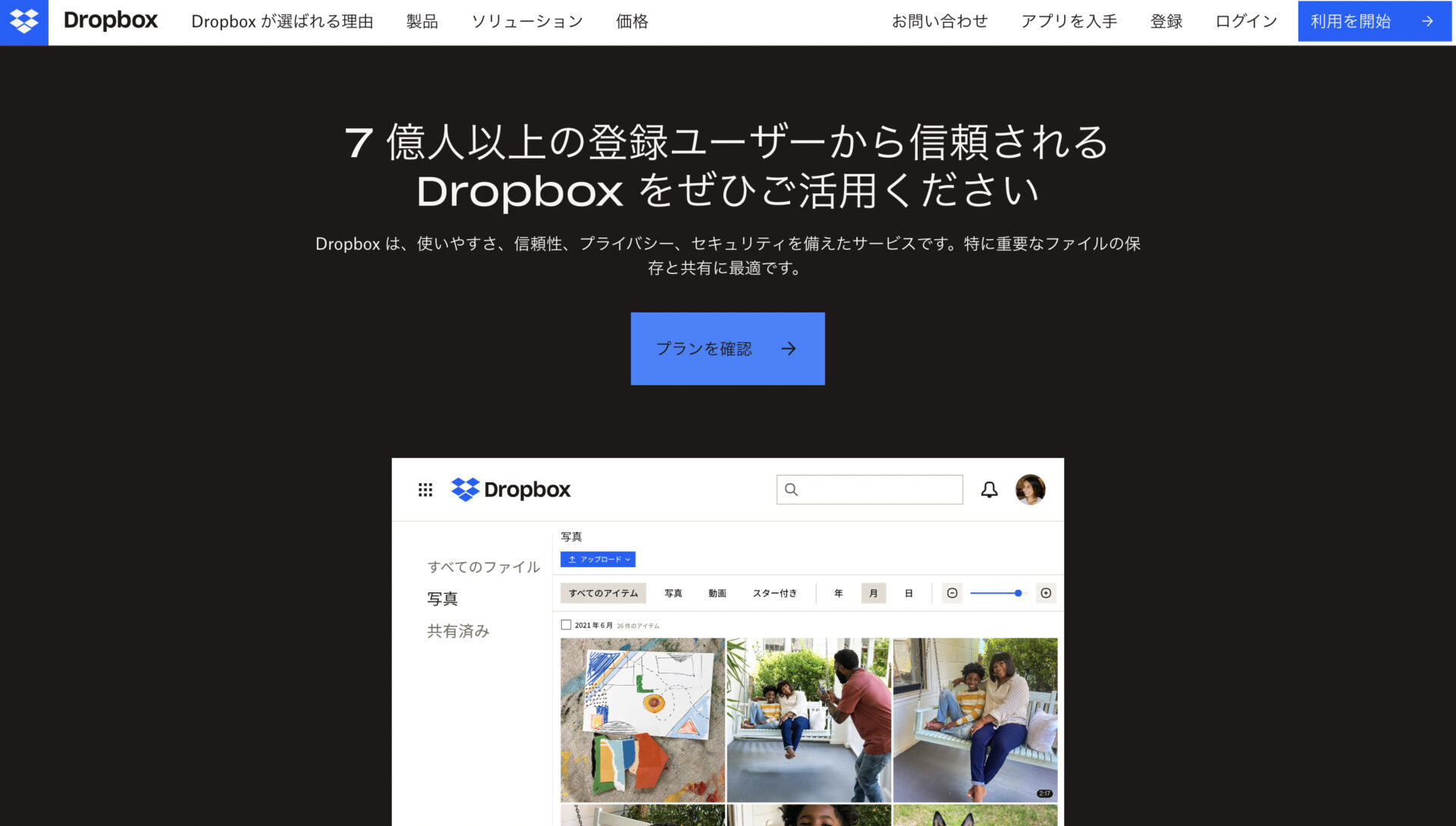Select the zoom out icon for thumbnails

click(952, 592)
